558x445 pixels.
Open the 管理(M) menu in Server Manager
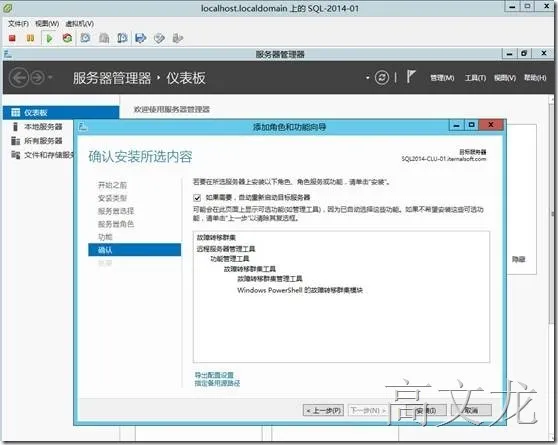click(x=442, y=78)
